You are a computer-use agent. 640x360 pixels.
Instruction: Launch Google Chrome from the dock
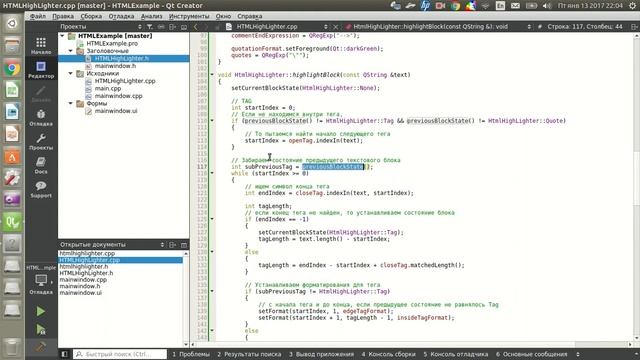click(x=12, y=68)
